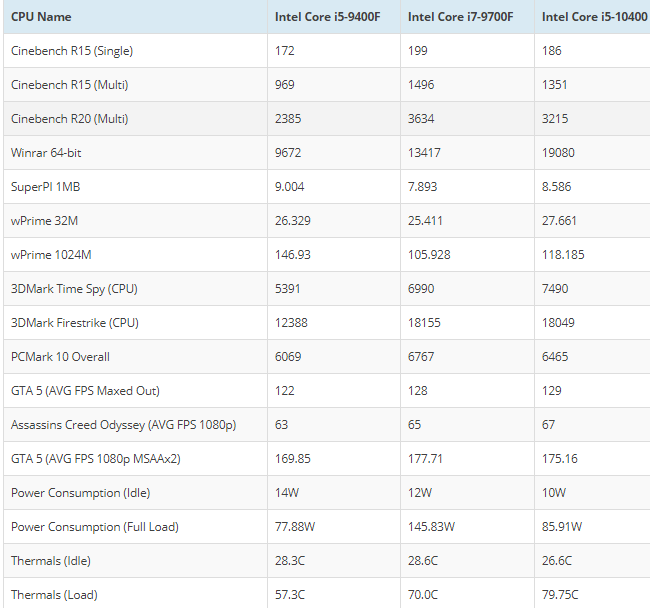Click the Cinebench R15 (Single) row label
The width and height of the screenshot is (650, 608).
[72, 51]
